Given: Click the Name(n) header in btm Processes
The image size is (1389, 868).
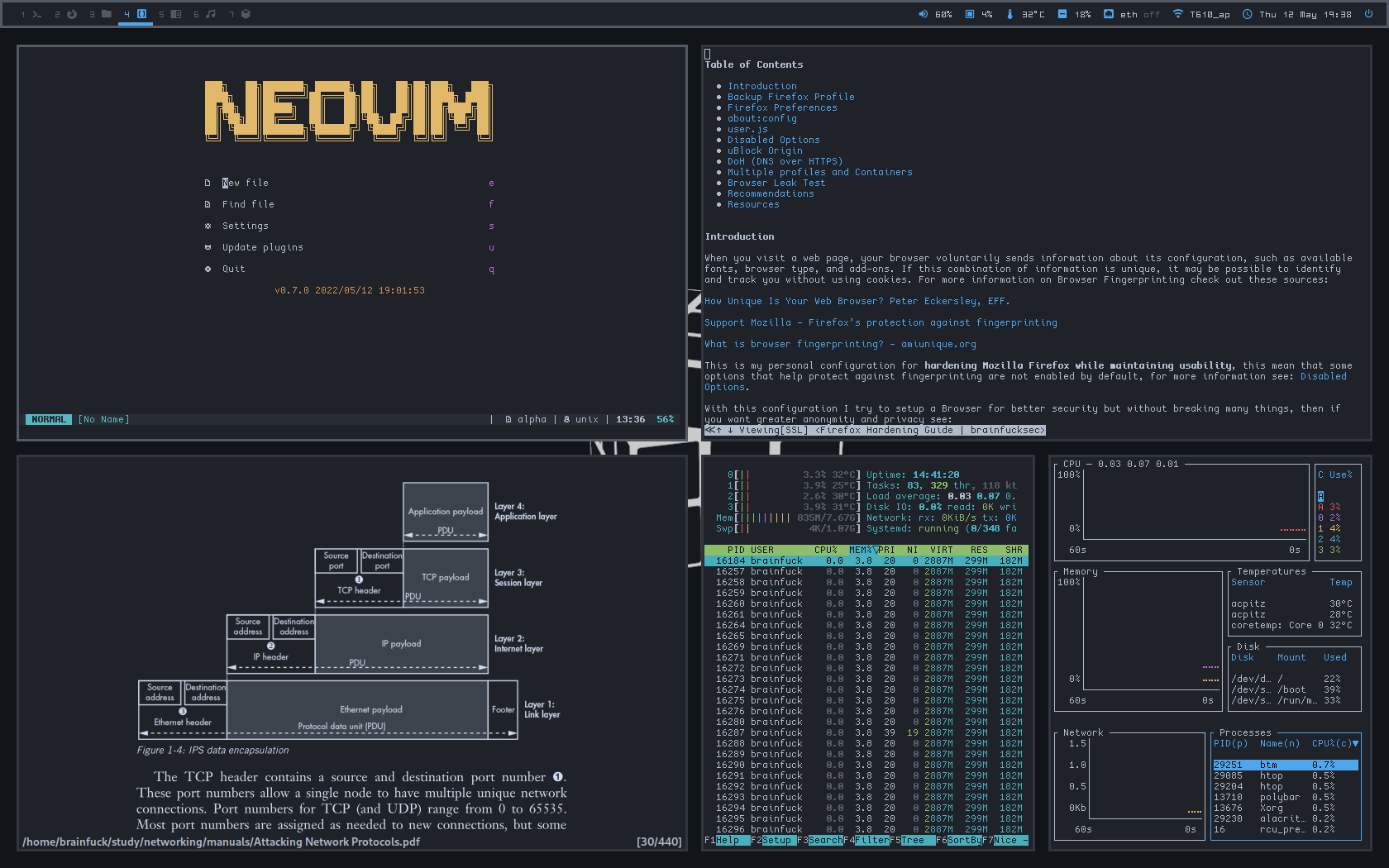Looking at the screenshot, I should click(1280, 743).
